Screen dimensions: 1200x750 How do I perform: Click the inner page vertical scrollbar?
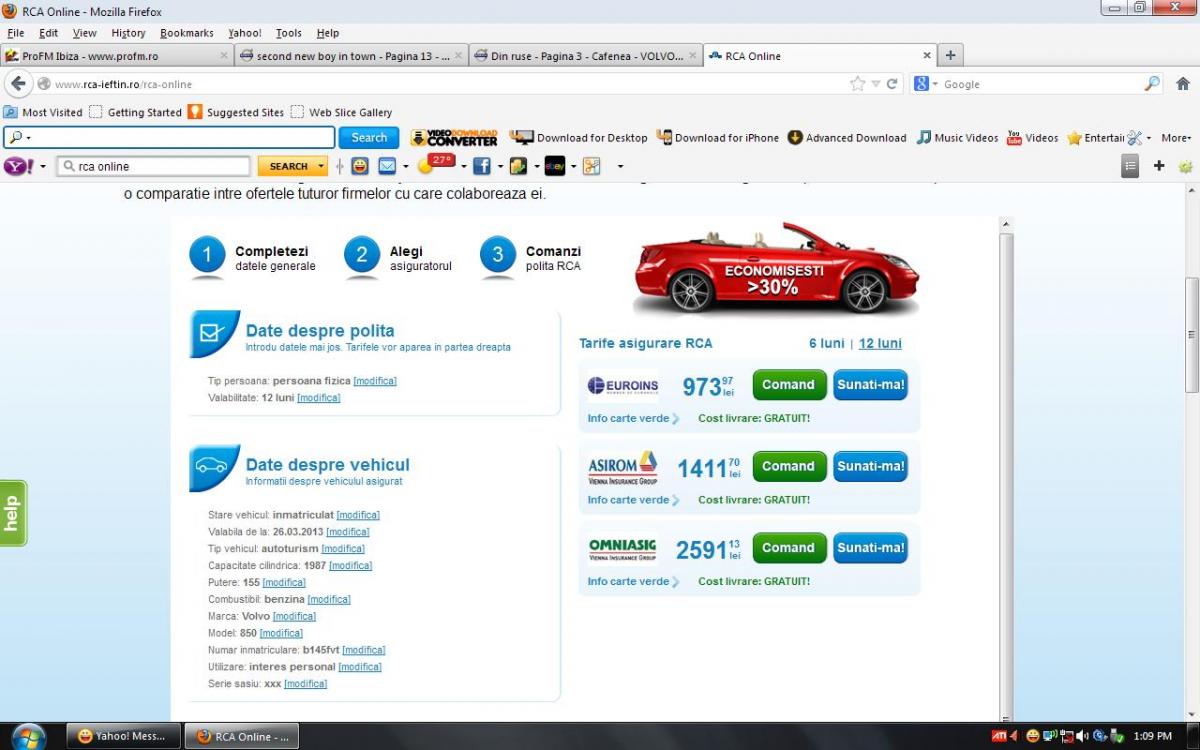click(1006, 470)
